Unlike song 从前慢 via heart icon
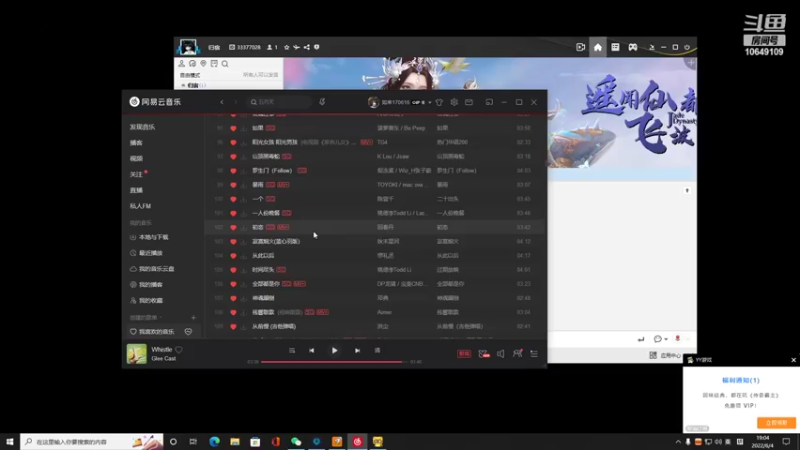Viewport: 800px width, 450px height. [x=233, y=327]
